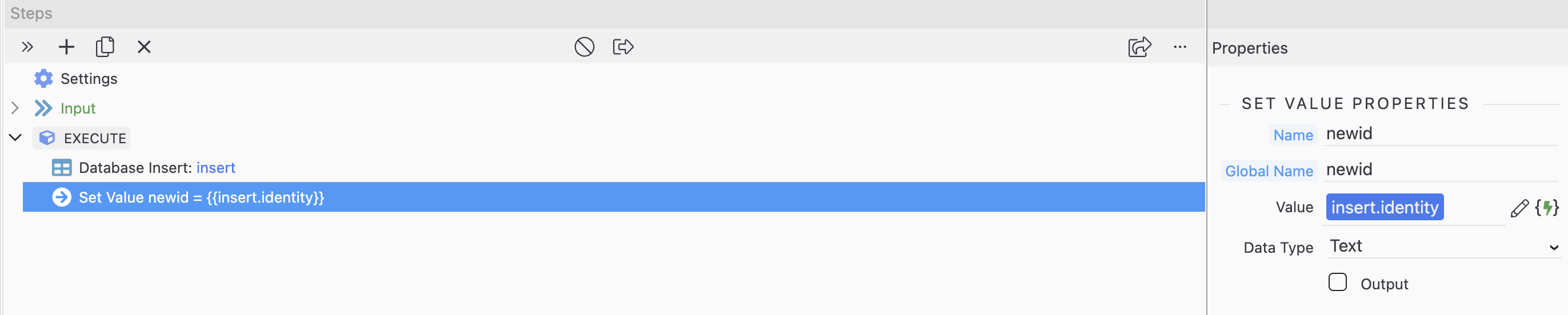This screenshot has height=315, width=1568.
Task: Click the insert.identity value tag
Action: (x=1384, y=208)
